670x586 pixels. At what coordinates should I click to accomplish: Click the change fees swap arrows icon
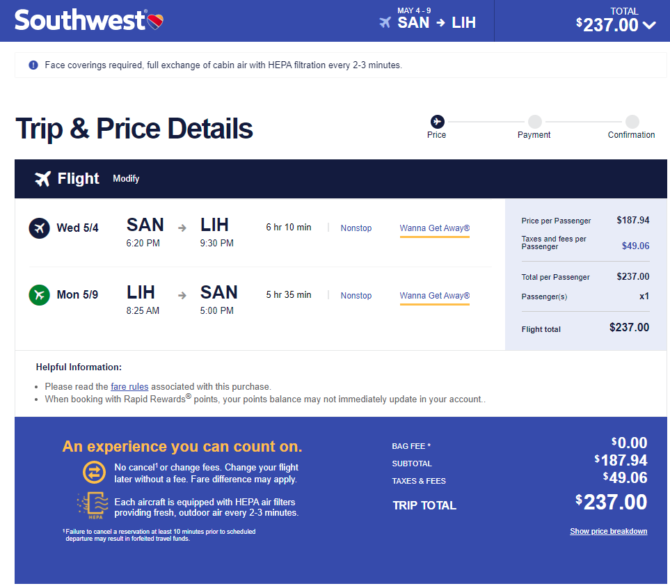tap(94, 472)
